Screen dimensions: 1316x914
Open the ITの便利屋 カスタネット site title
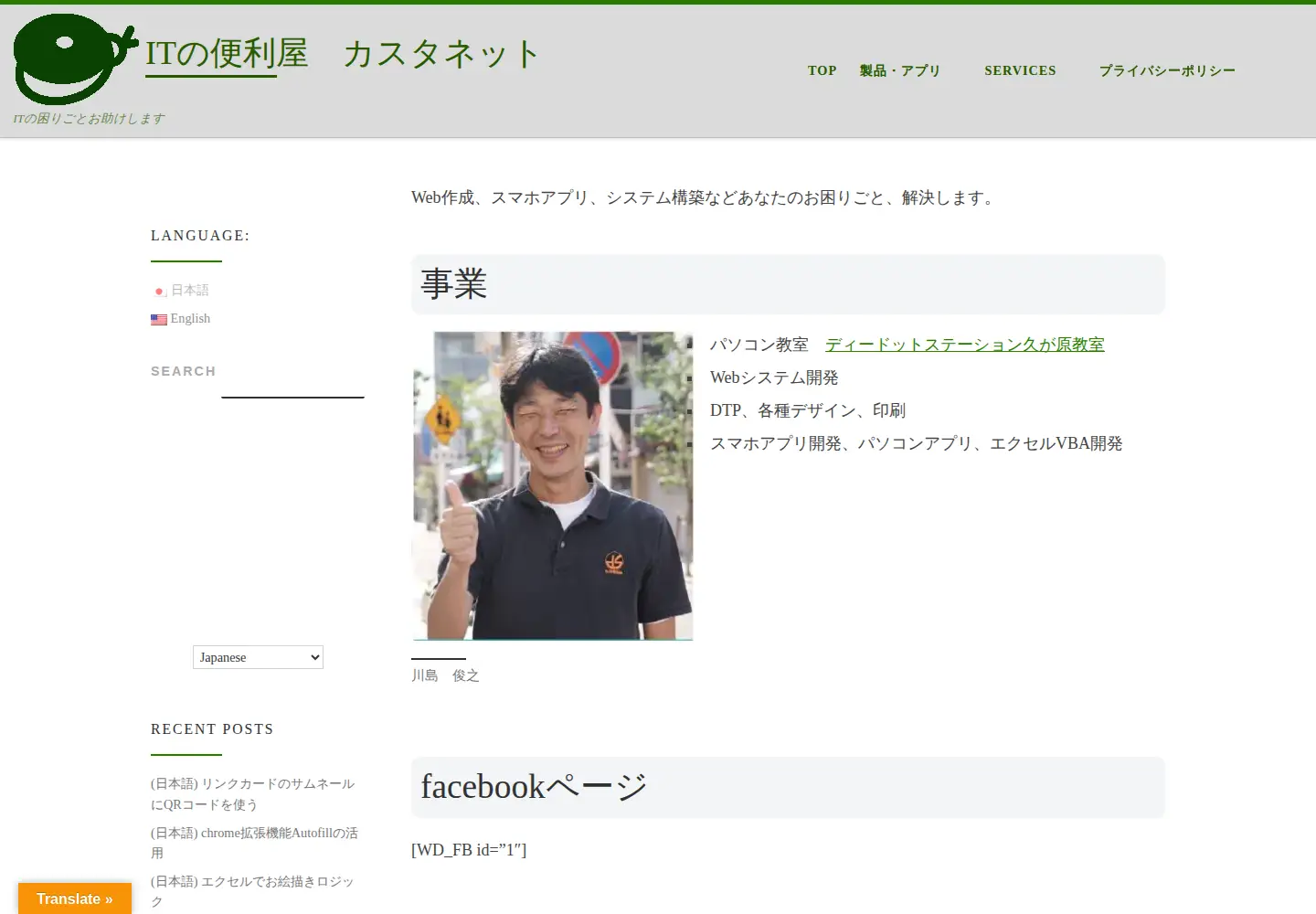[x=343, y=55]
